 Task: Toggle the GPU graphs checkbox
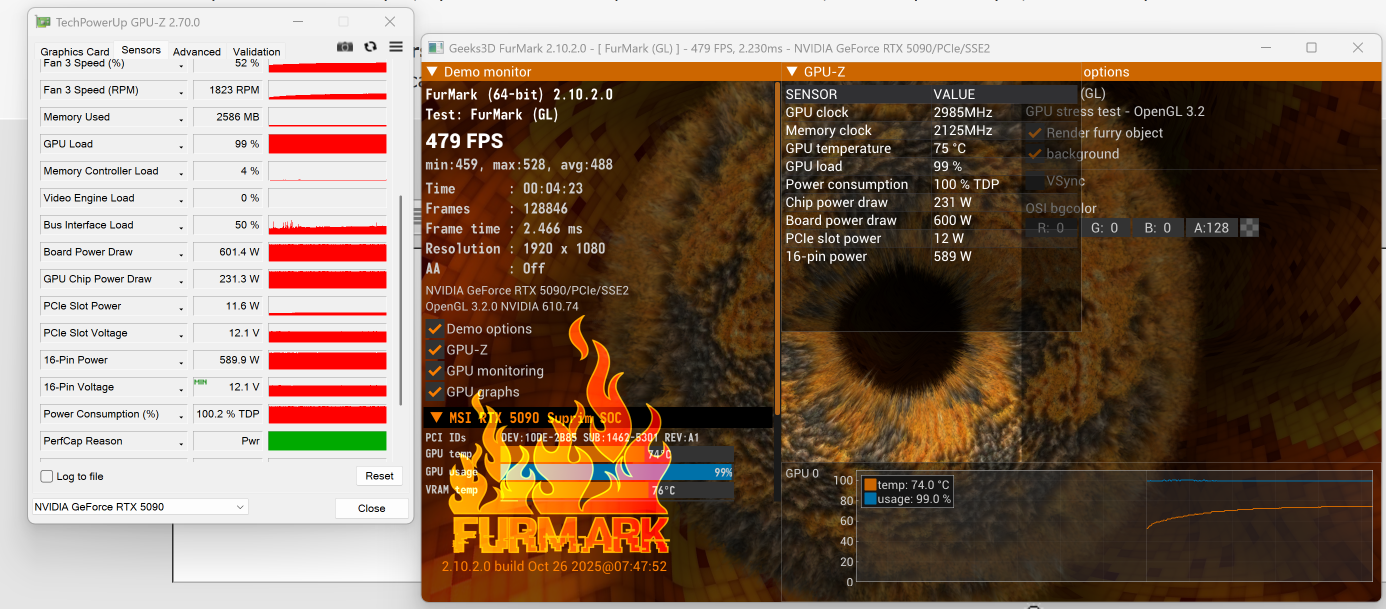point(435,392)
